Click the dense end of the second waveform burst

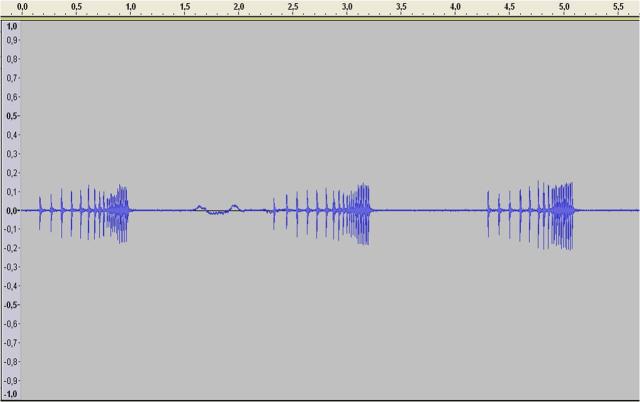pos(360,213)
